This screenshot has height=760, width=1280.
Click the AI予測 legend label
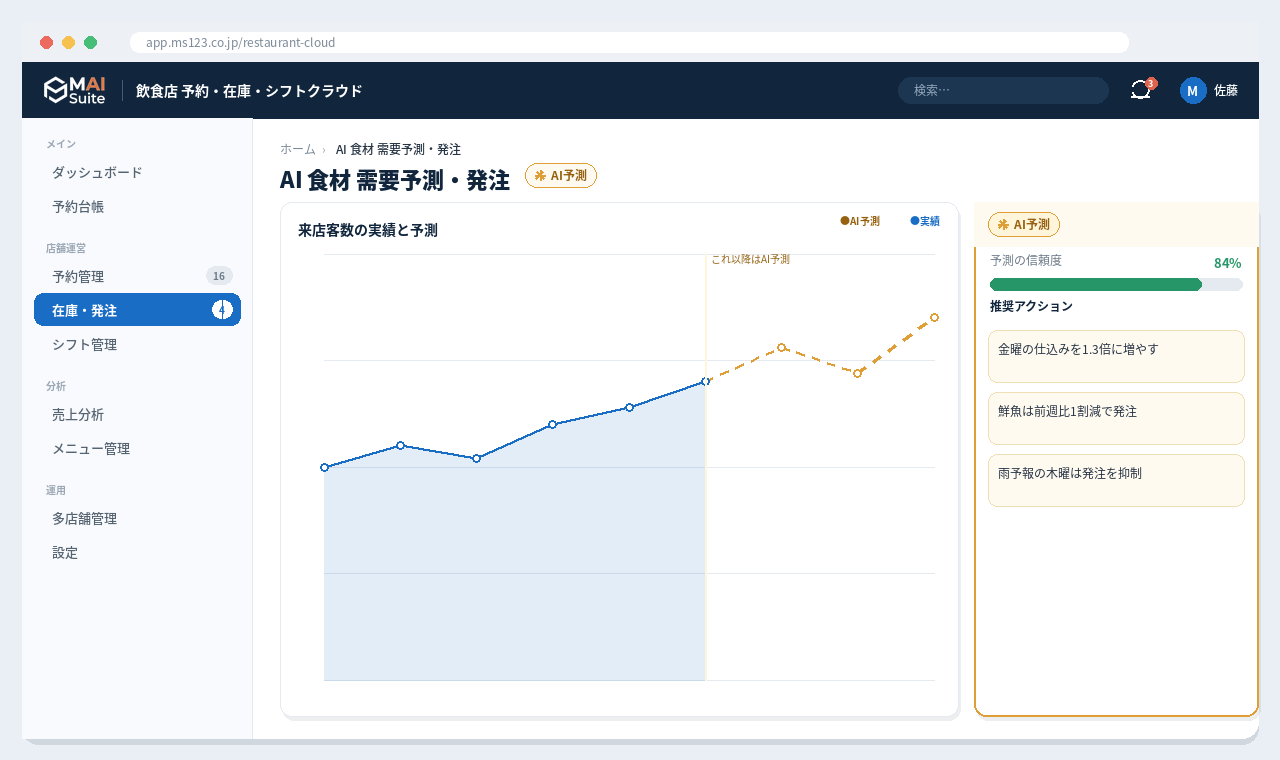[865, 221]
